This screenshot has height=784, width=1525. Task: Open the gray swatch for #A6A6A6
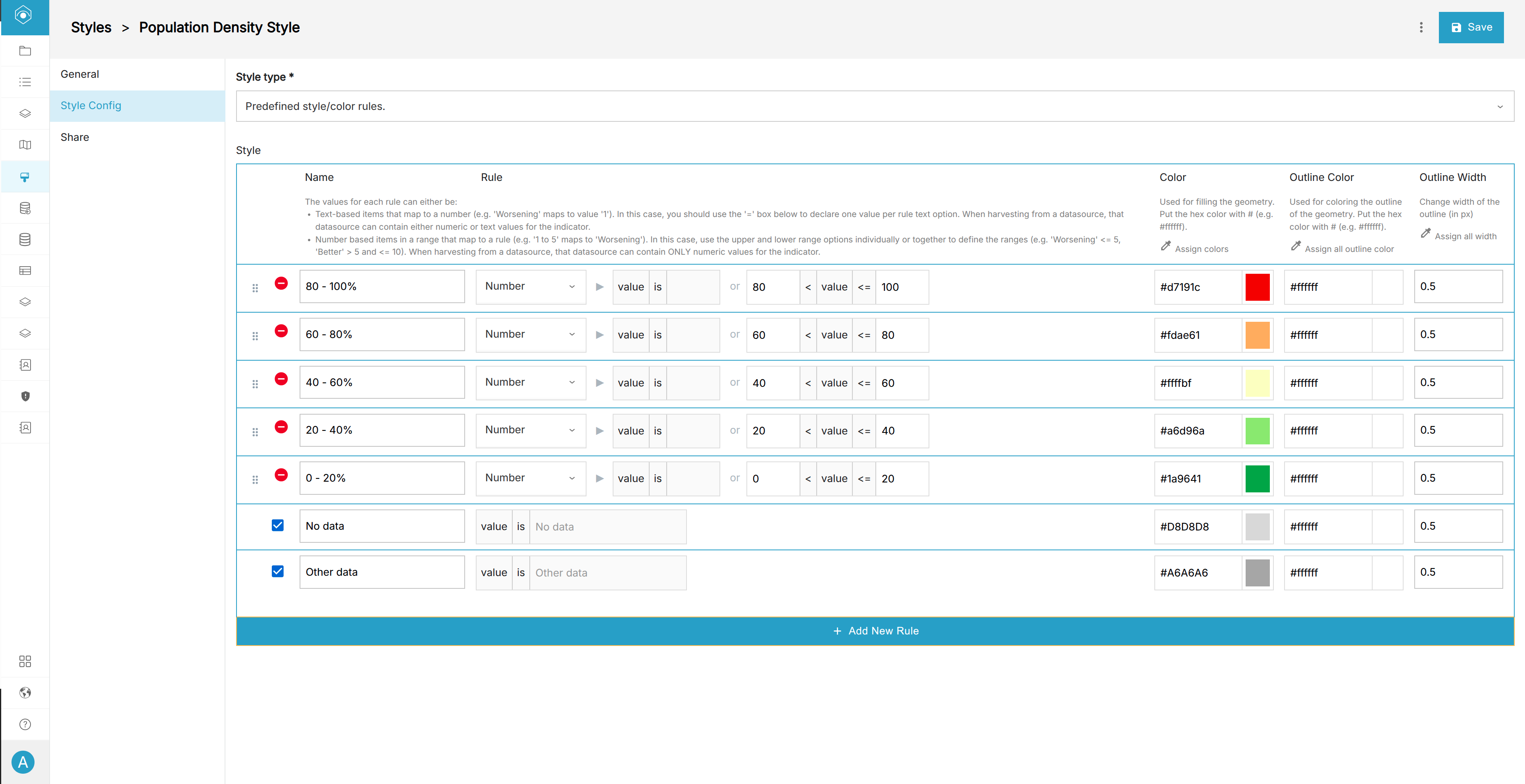[x=1258, y=572]
